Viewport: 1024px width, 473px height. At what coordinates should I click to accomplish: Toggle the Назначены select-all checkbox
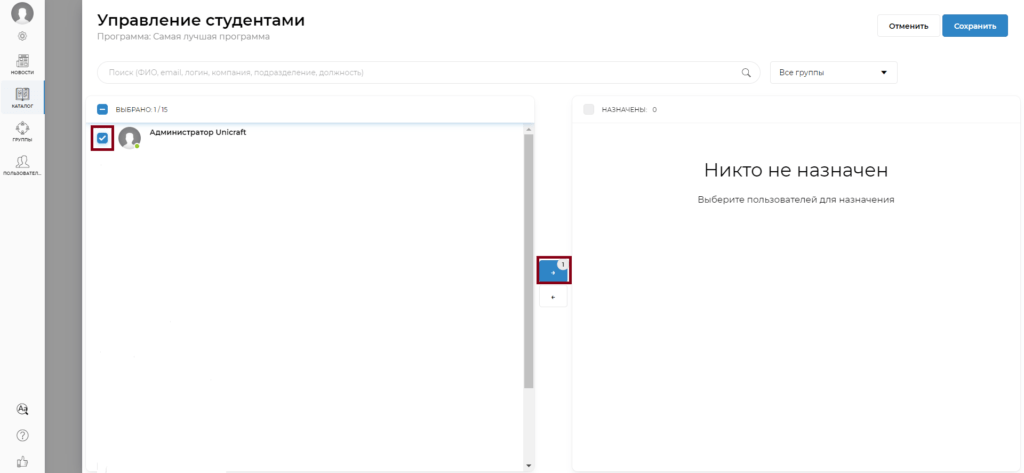pyautogui.click(x=588, y=110)
